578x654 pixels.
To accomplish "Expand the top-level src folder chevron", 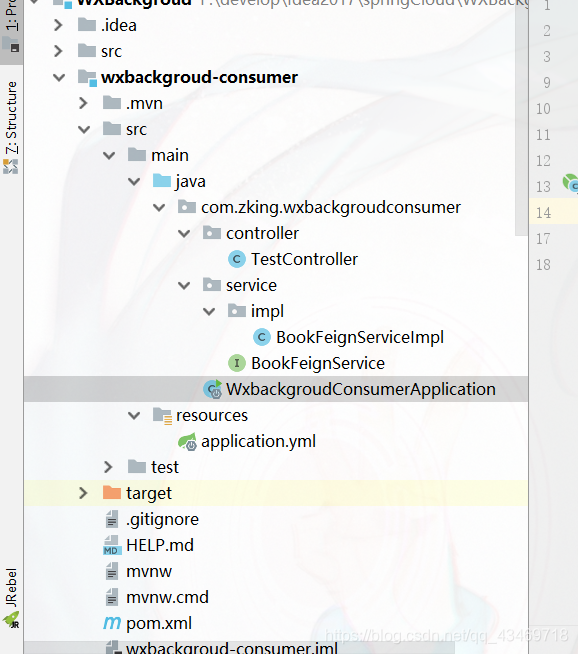I will [x=58, y=51].
